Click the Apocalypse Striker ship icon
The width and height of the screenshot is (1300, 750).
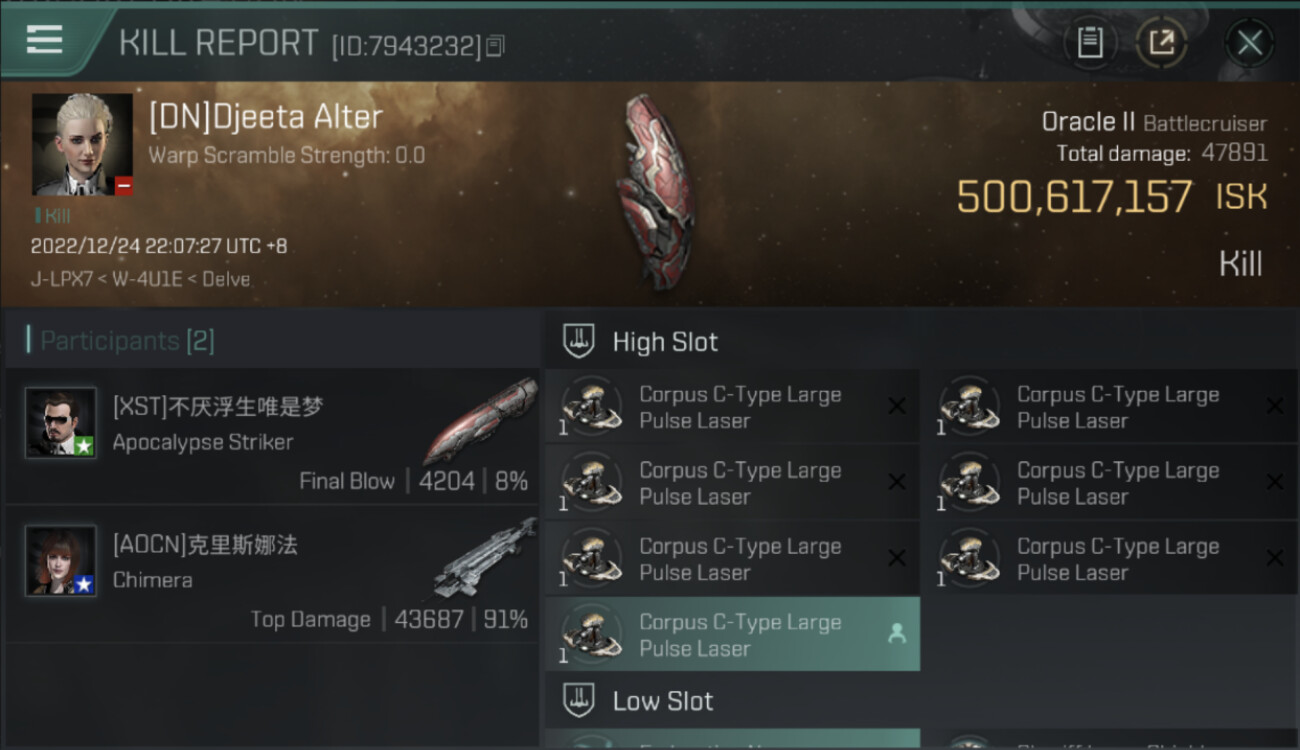pos(480,421)
